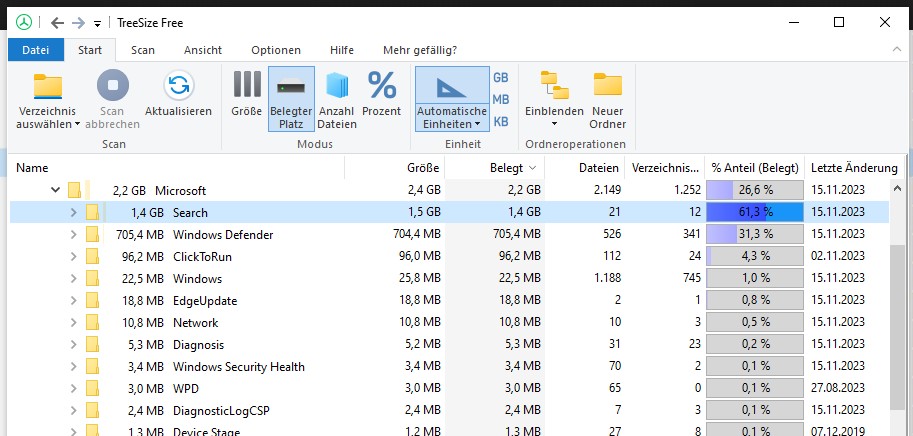Click the EdgeUpdate folder icon
The height and width of the screenshot is (436, 913).
point(93,300)
